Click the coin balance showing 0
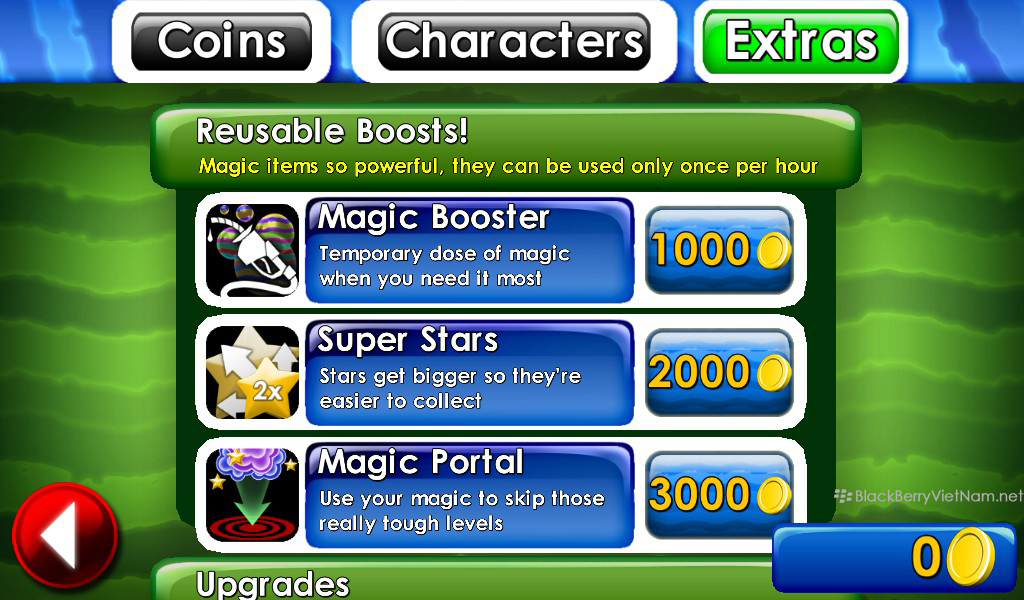This screenshot has width=1024, height=600. click(x=895, y=557)
